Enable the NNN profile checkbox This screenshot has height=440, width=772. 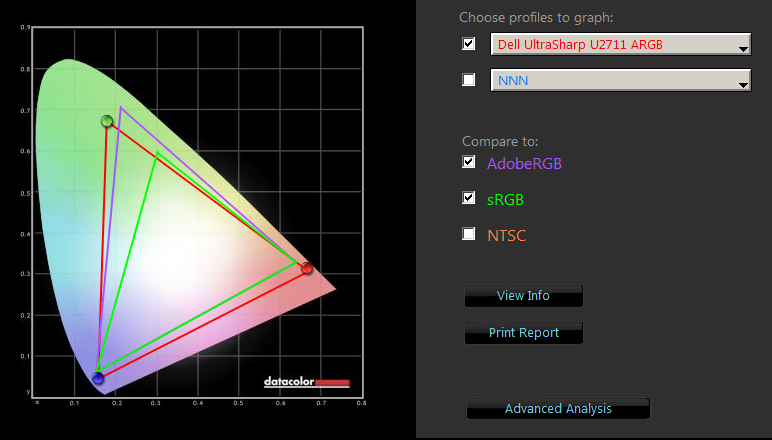coord(469,80)
